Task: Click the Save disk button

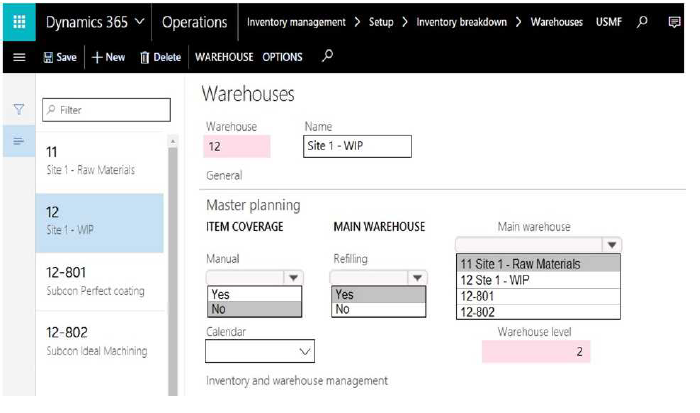Action: (x=60, y=57)
